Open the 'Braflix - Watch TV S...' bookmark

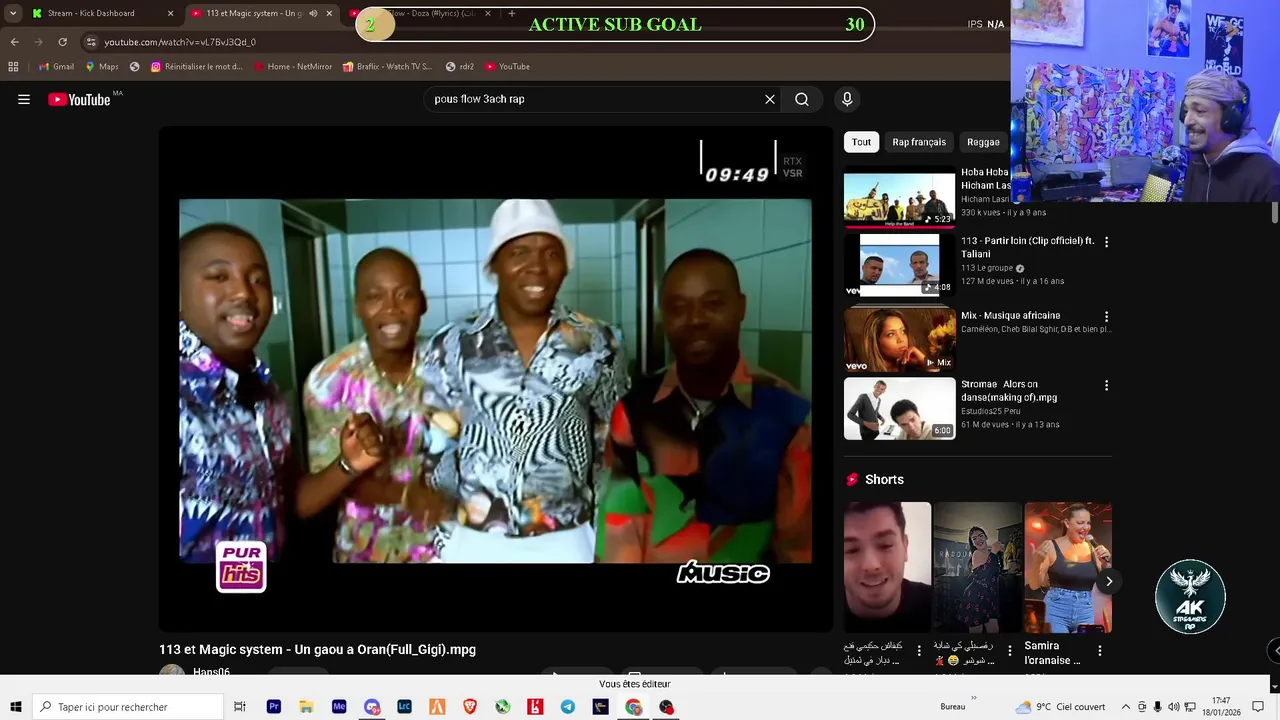click(x=387, y=67)
